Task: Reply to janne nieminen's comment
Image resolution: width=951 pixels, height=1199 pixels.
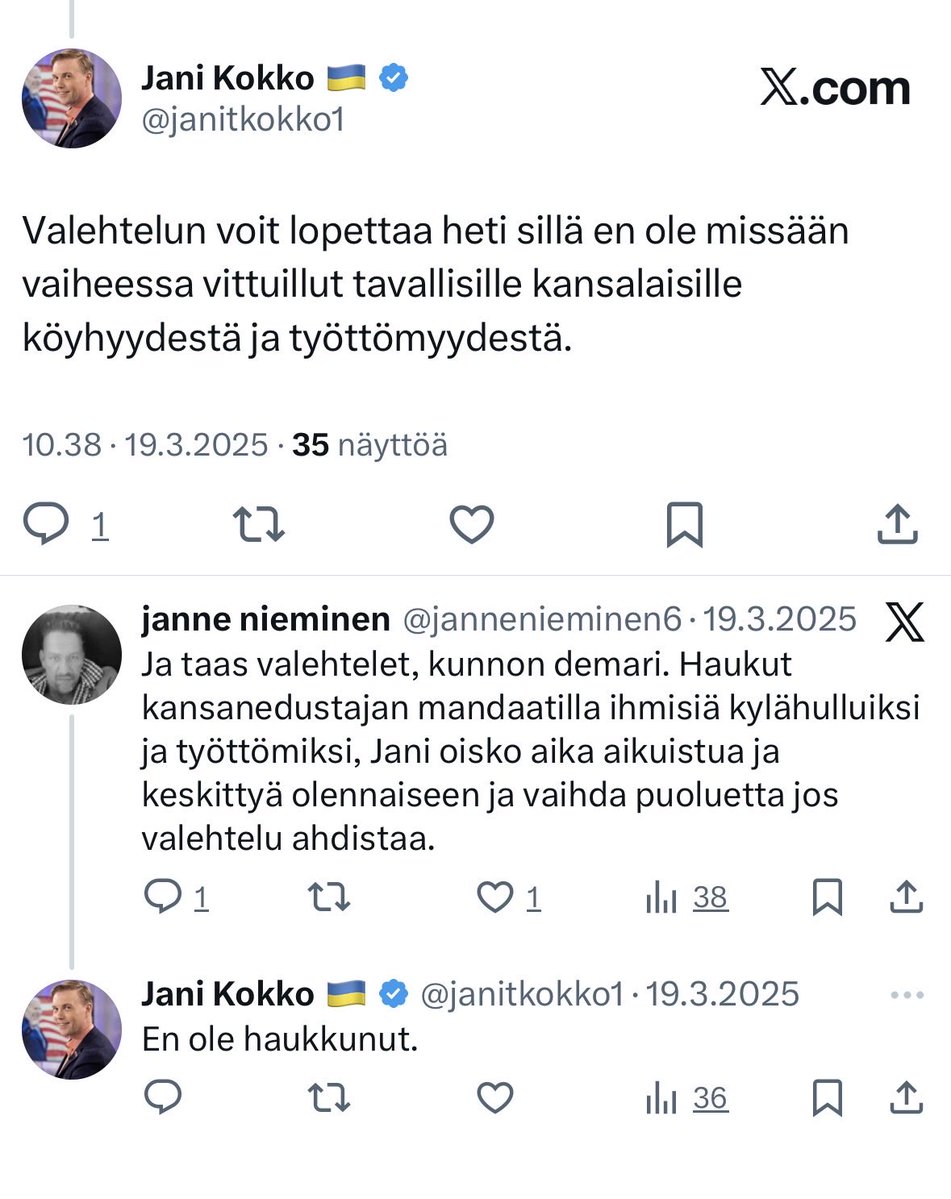Action: [x=162, y=898]
